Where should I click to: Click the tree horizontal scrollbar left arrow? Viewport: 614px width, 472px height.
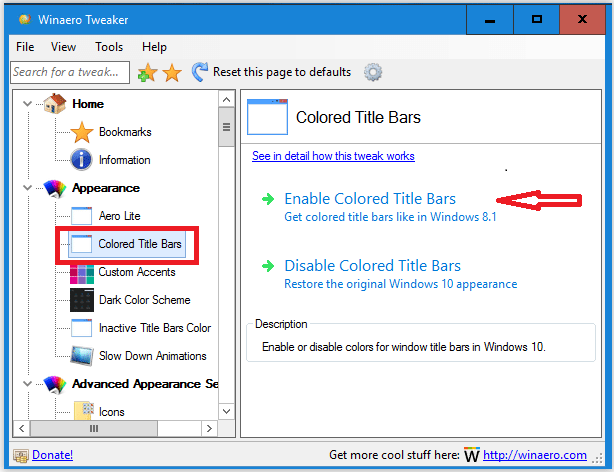tap(22, 429)
